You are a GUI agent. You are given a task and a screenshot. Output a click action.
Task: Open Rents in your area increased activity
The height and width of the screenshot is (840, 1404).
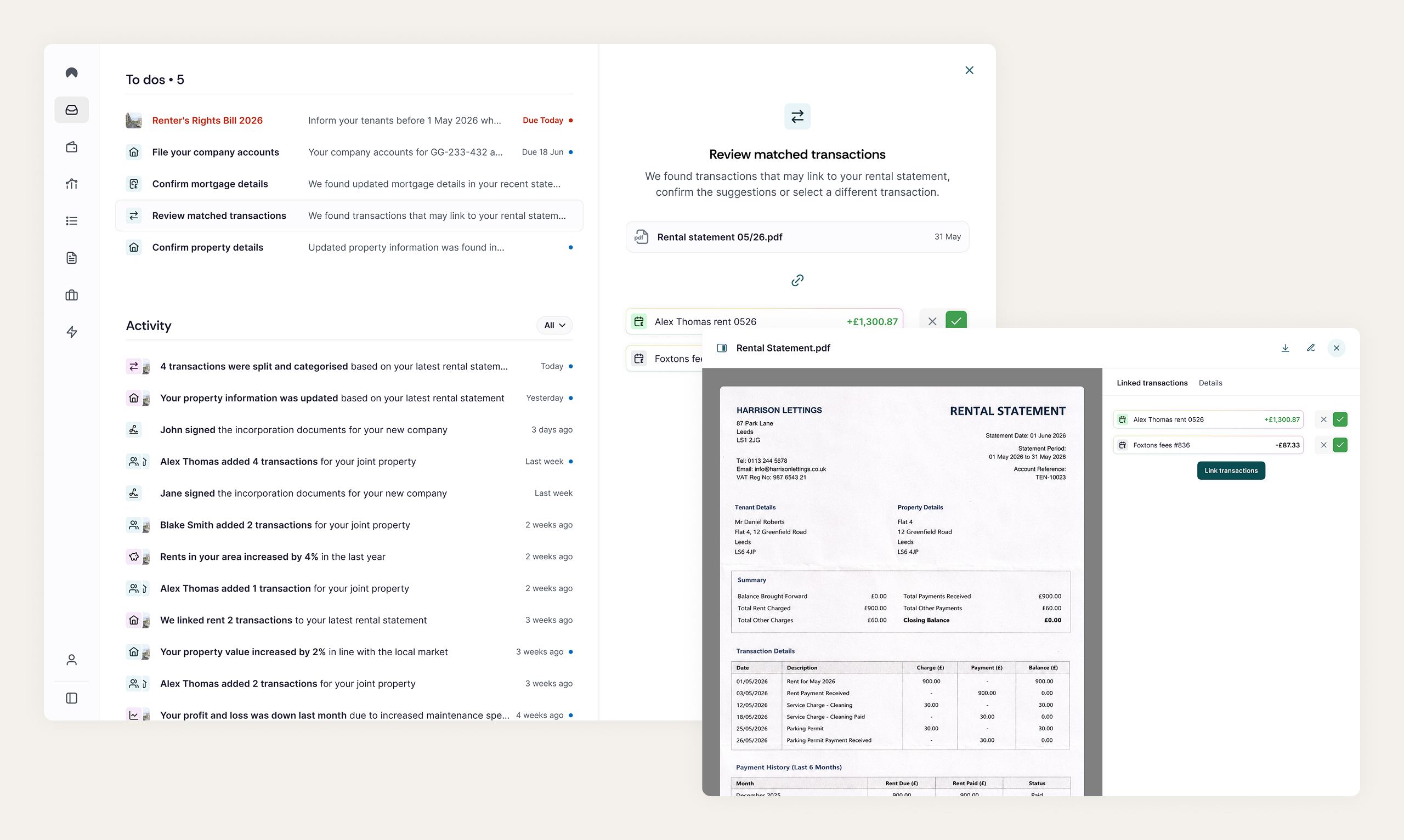pos(349,557)
